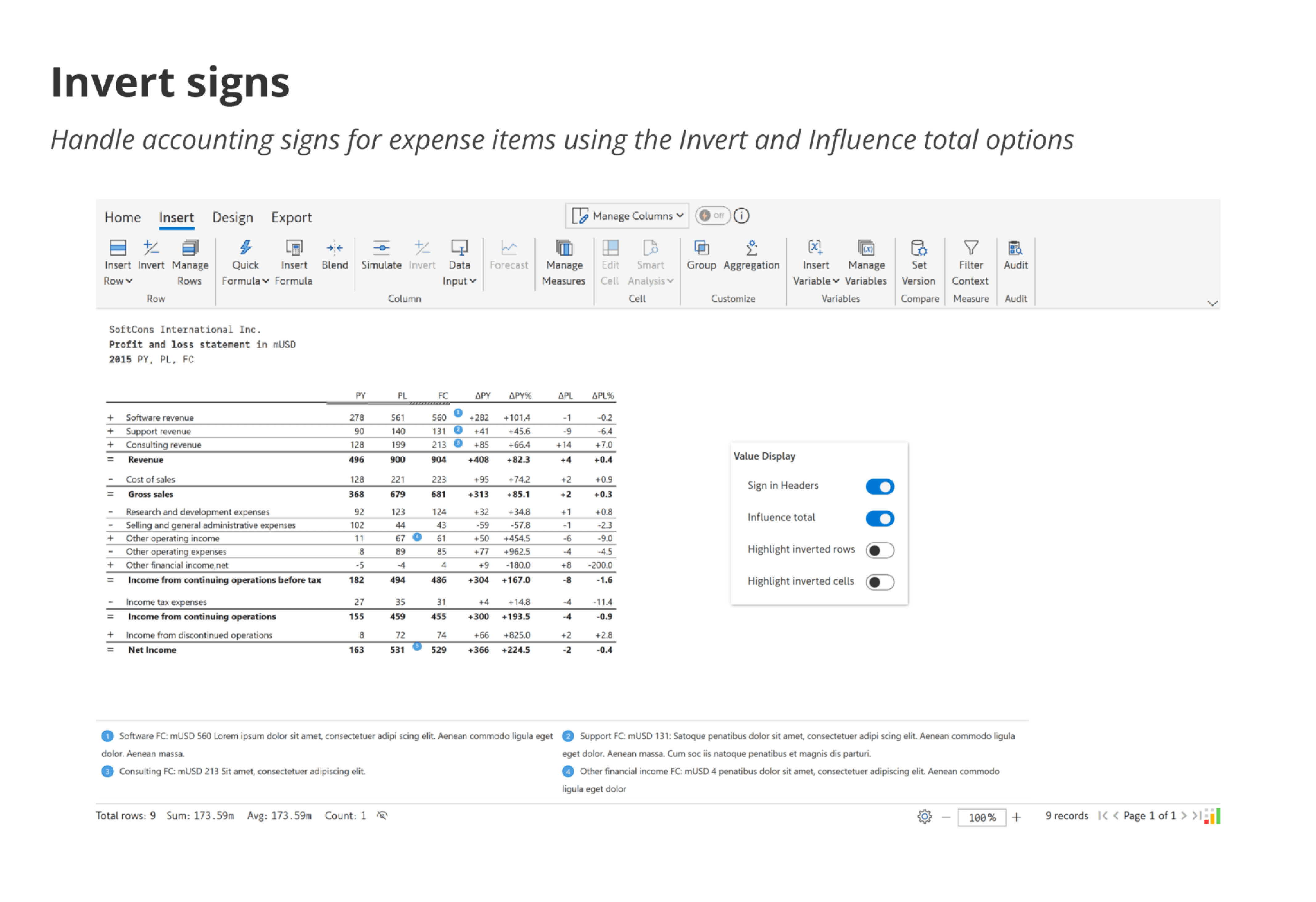Viewport: 1316px width, 902px height.
Task: Click the Edit Cell icon
Action: click(610, 248)
